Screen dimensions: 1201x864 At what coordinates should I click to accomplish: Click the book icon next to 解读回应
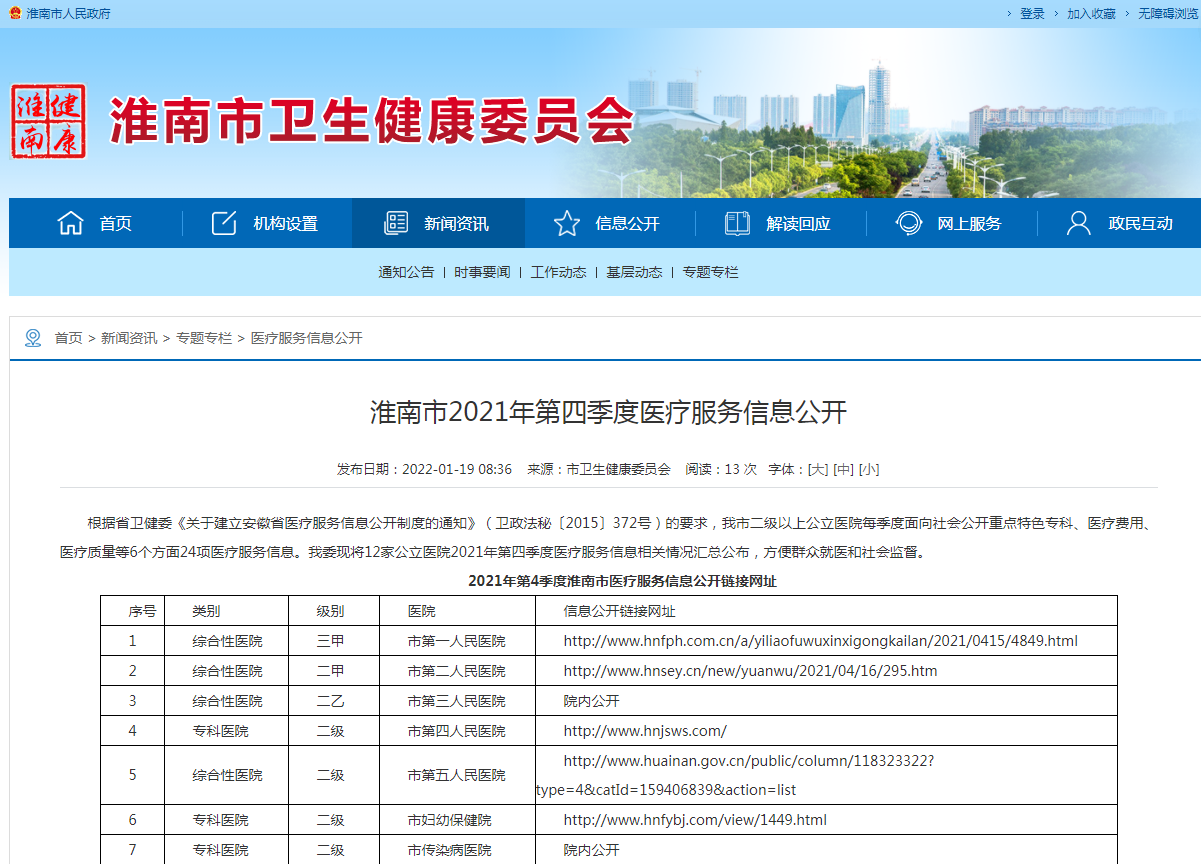pos(737,222)
